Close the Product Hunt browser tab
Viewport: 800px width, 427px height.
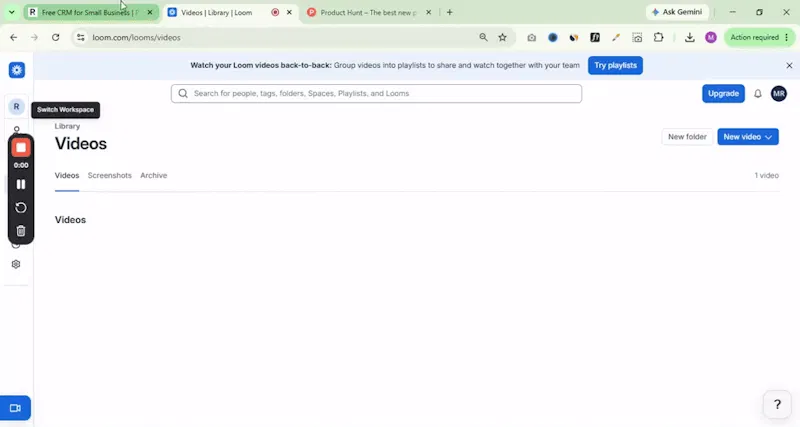[429, 12]
